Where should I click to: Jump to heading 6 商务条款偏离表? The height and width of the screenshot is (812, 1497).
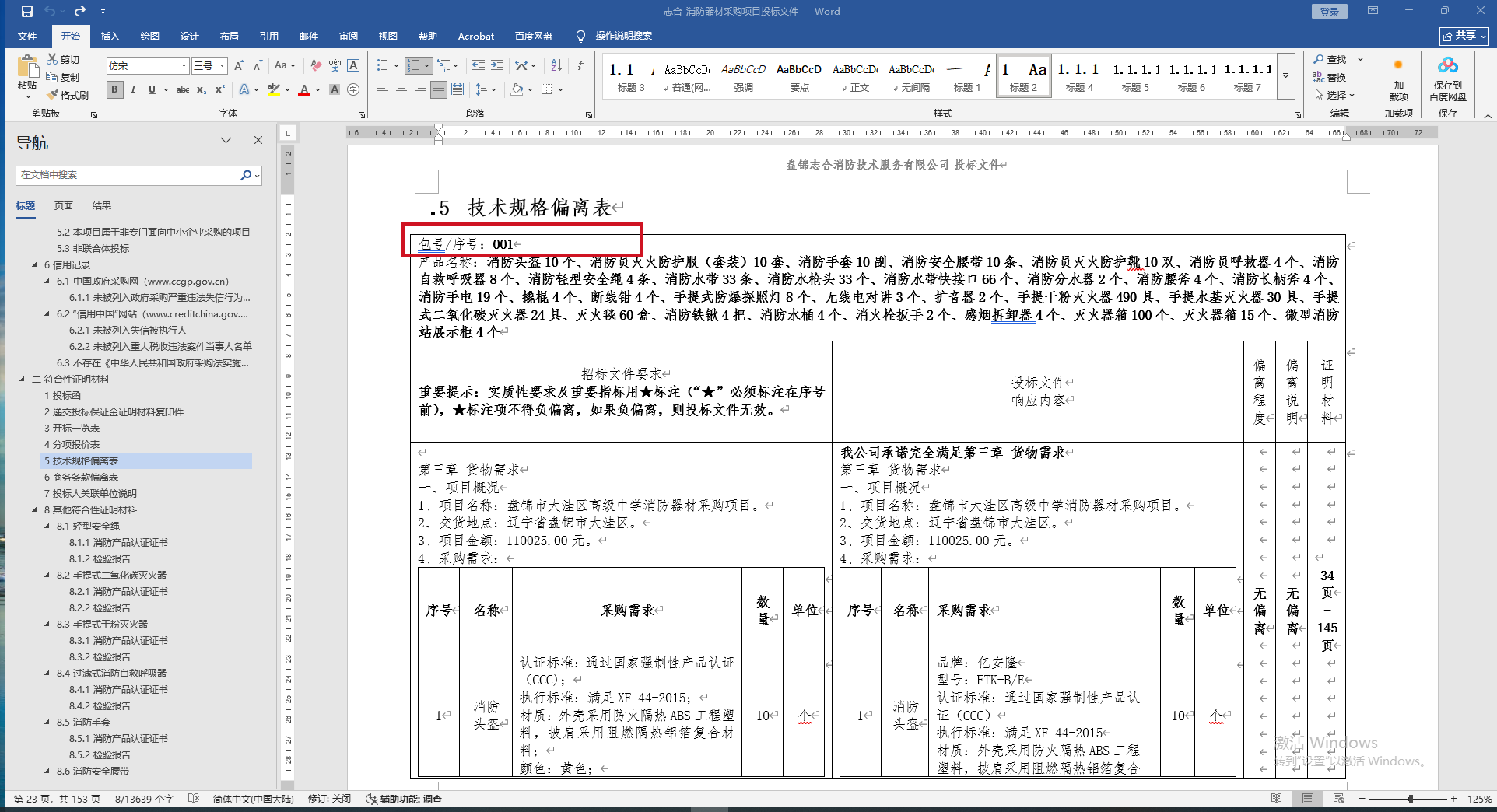click(x=82, y=478)
